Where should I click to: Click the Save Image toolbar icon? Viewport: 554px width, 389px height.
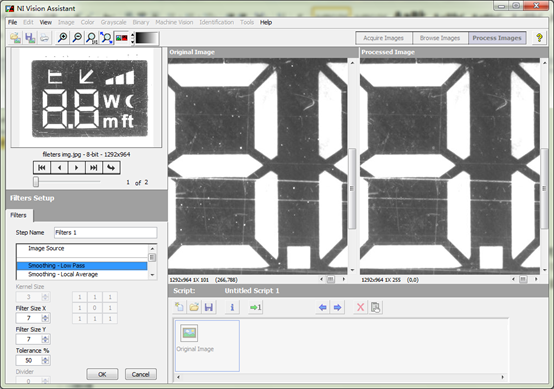(x=30, y=38)
